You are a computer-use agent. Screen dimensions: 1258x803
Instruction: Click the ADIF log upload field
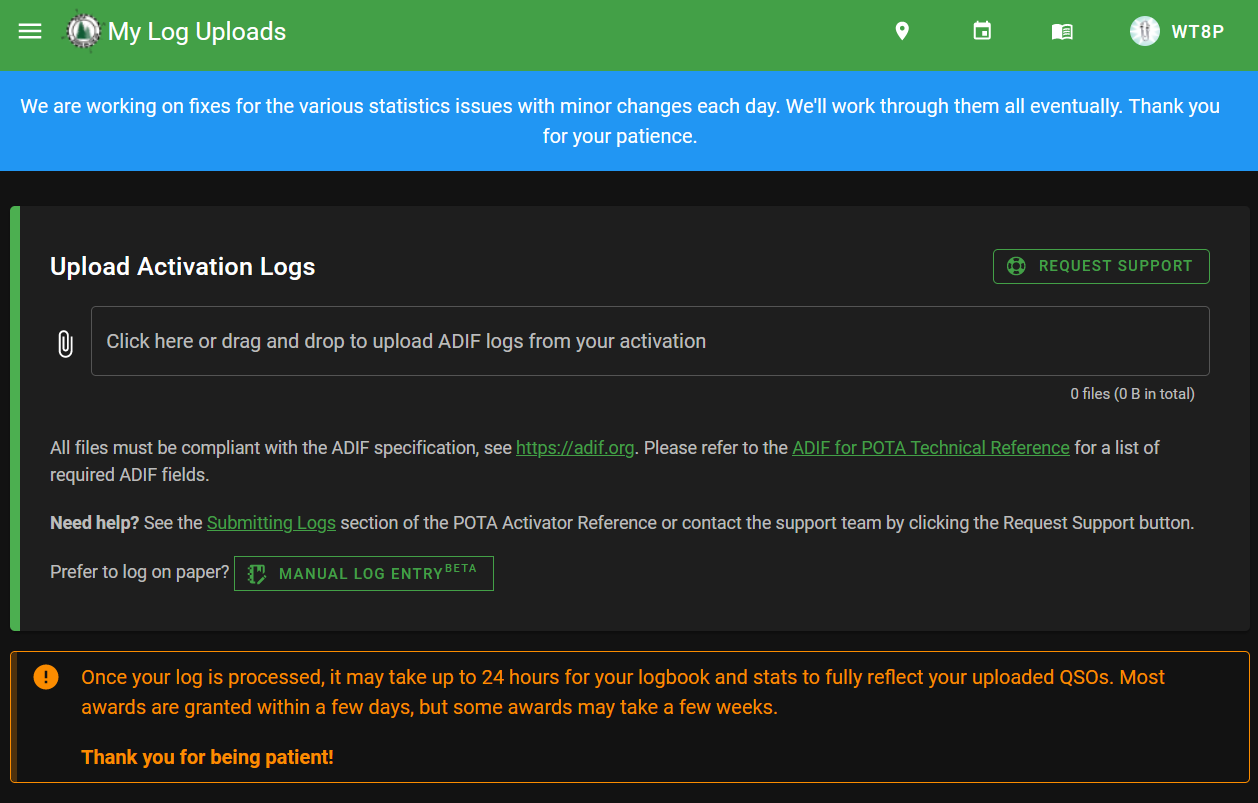pos(650,341)
